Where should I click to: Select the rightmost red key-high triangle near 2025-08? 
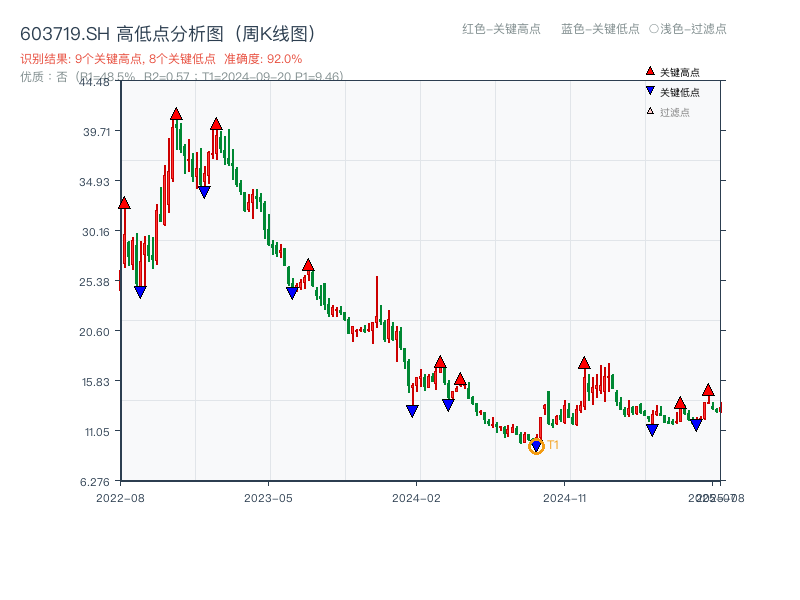pos(707,389)
